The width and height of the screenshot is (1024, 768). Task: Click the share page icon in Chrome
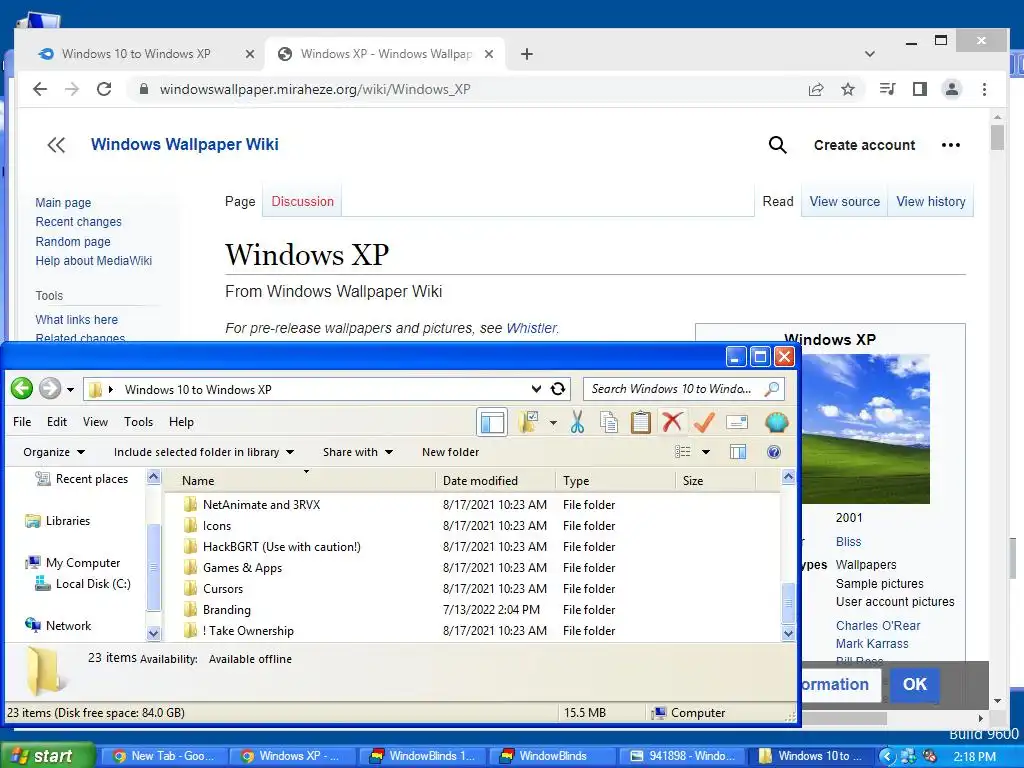click(x=816, y=89)
